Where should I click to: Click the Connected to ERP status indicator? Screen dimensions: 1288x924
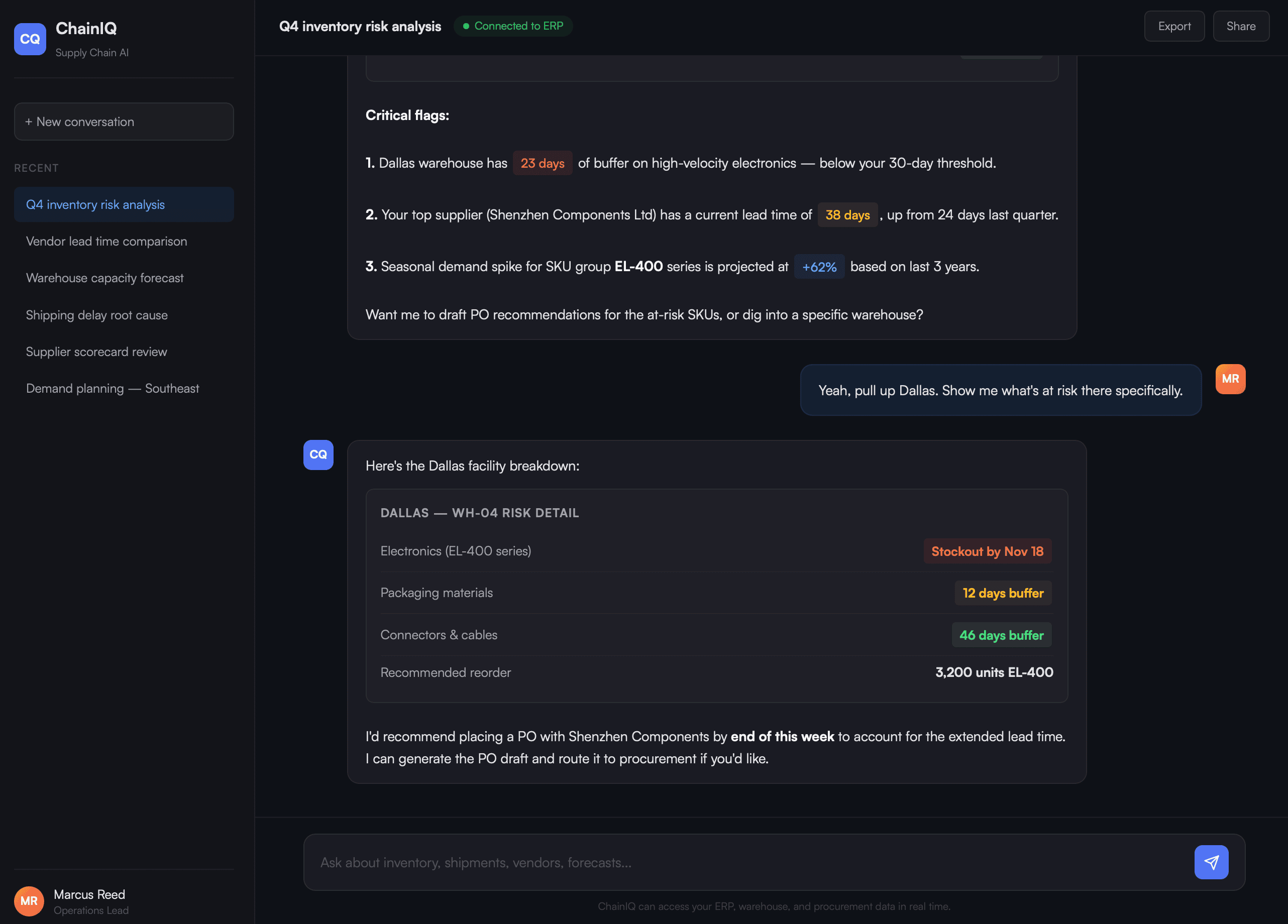pos(512,26)
